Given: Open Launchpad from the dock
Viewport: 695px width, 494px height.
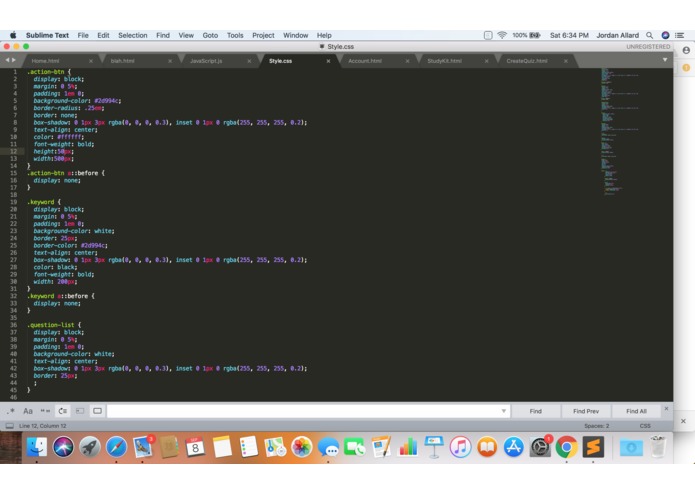Looking at the screenshot, I should click(90, 447).
